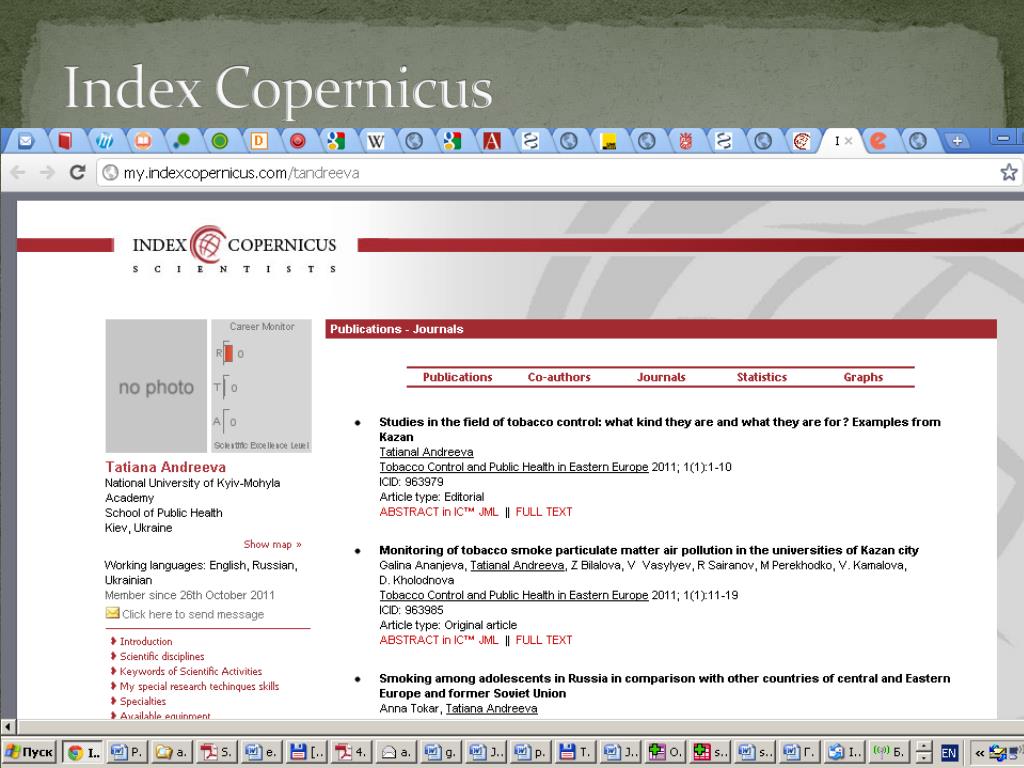Open the journal link for the 1(1):1-10 article

click(x=513, y=467)
